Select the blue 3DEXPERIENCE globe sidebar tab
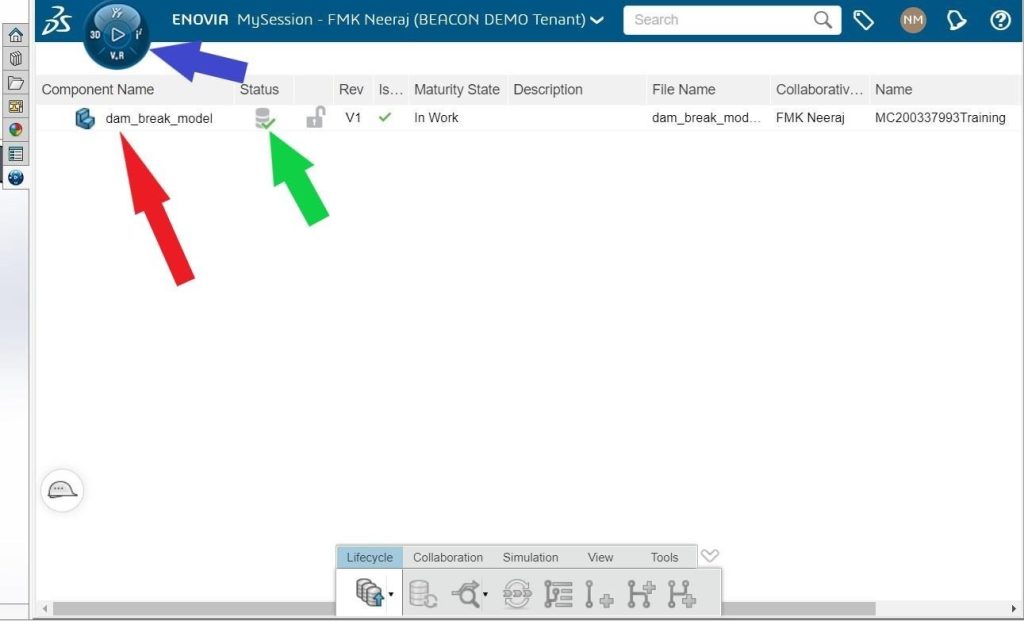This screenshot has width=1024, height=621. pos(16,177)
